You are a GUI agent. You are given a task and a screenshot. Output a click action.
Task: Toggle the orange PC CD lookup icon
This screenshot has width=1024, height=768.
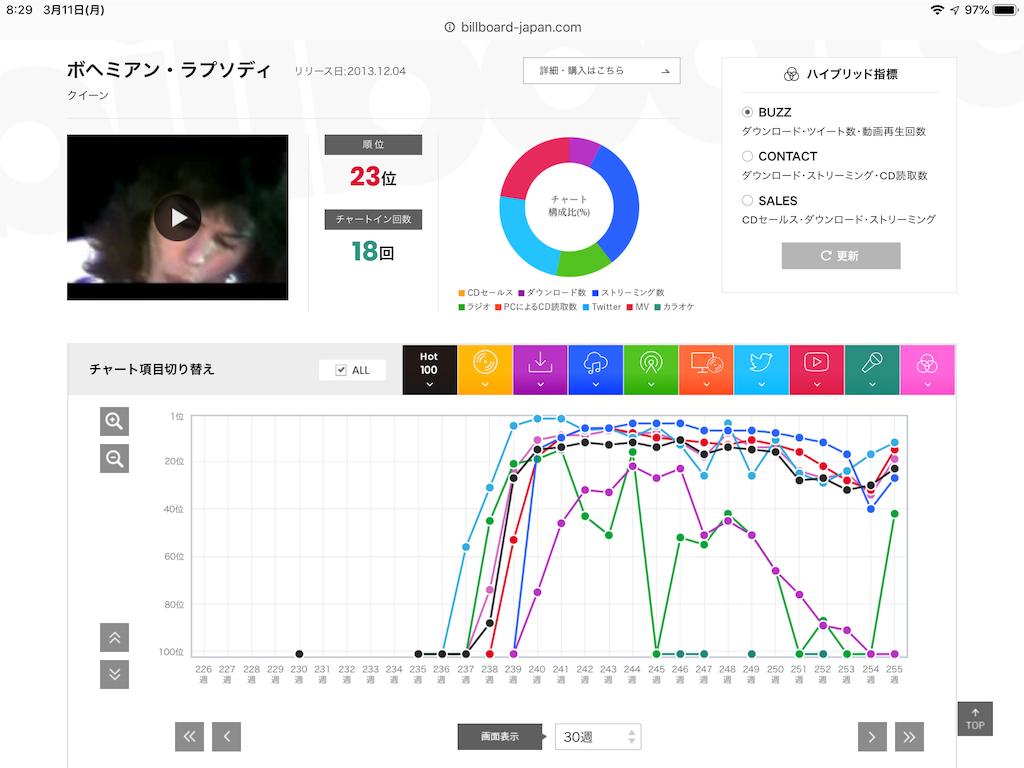(706, 370)
